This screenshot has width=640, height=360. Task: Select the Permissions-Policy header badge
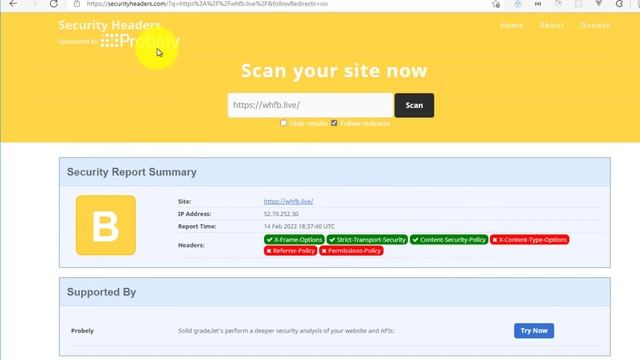(351, 251)
